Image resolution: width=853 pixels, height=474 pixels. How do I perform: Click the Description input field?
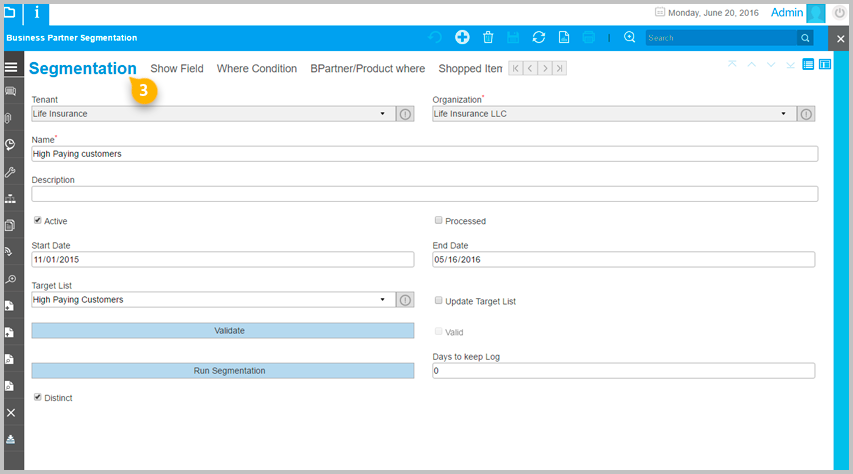click(x=424, y=194)
